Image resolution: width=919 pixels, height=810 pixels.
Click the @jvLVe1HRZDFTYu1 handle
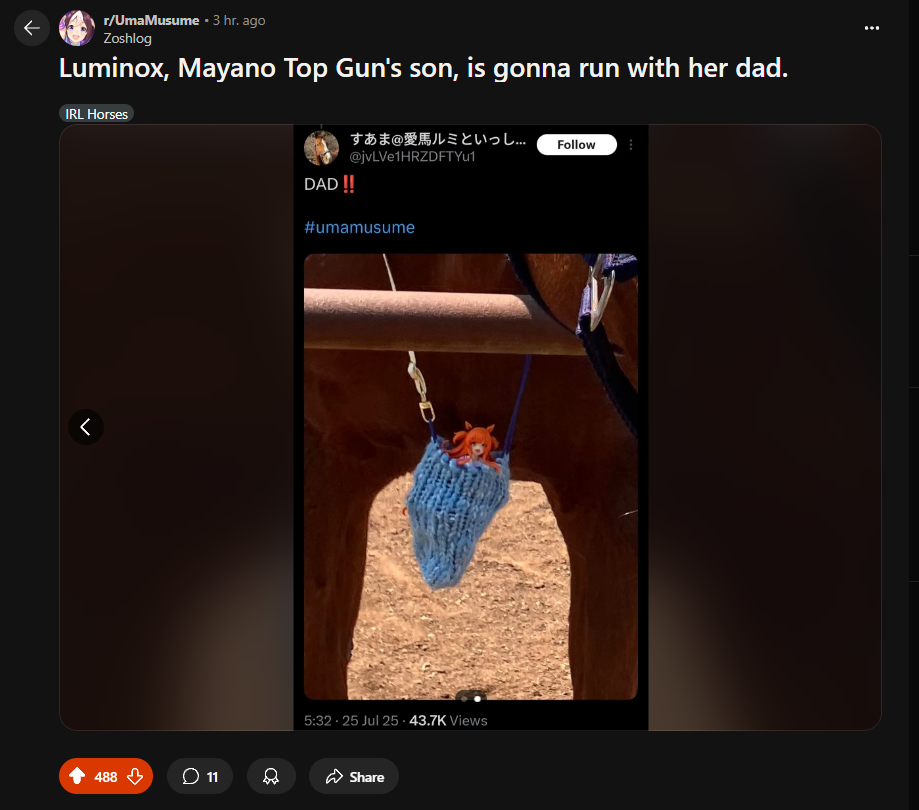point(412,156)
